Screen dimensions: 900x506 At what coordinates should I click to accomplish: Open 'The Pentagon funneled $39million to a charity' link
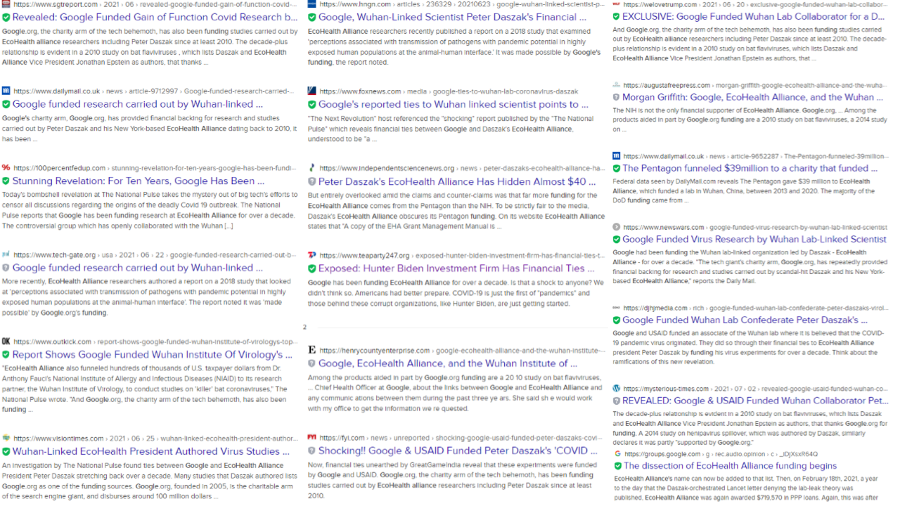pyautogui.click(x=750, y=168)
